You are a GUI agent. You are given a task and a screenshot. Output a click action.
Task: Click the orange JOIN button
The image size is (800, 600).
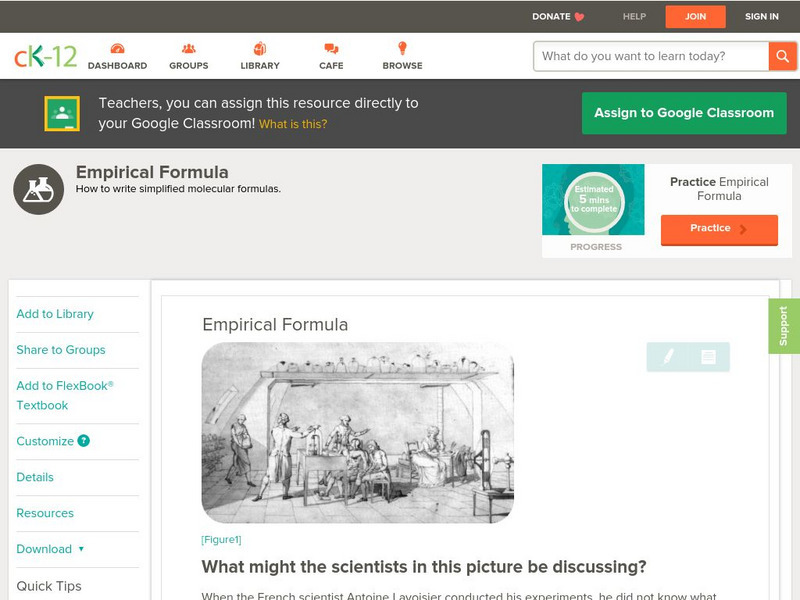point(695,17)
